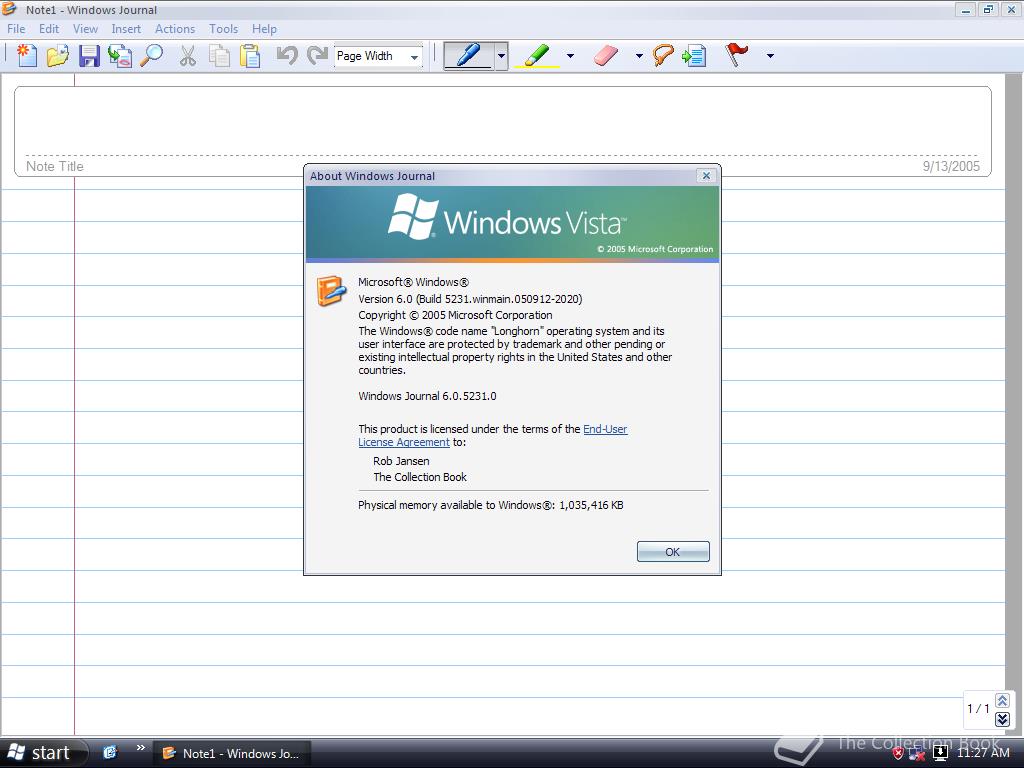This screenshot has width=1024, height=768.
Task: Open the Help menu
Action: [x=264, y=29]
